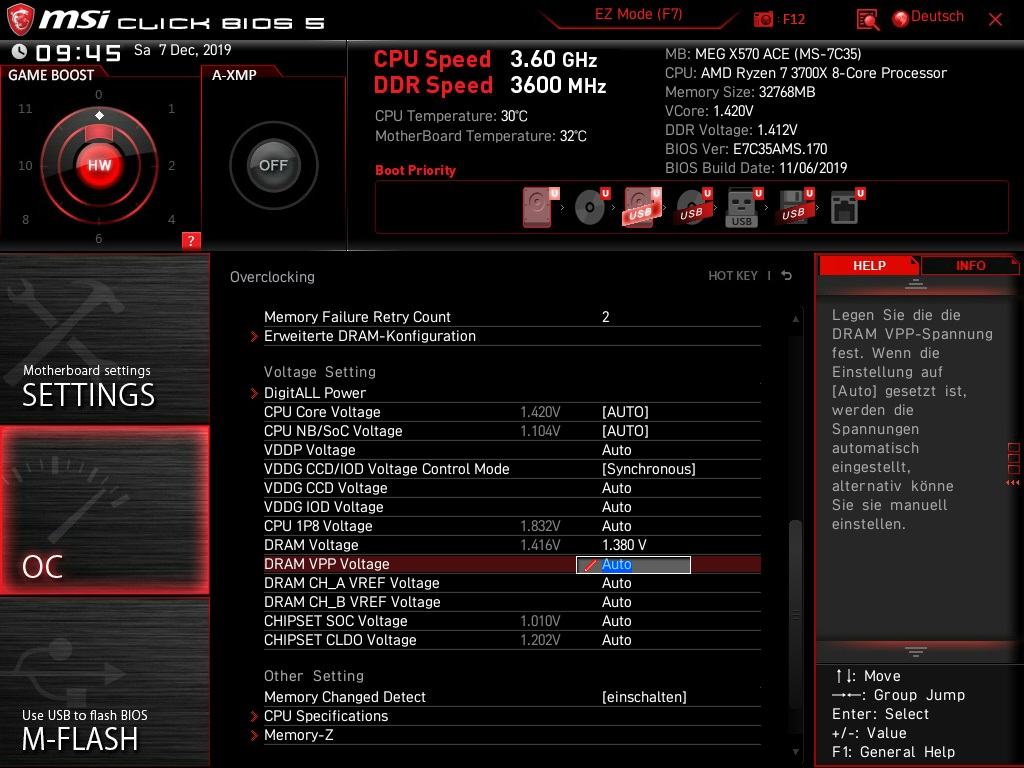Select the USB key boot device icon

744,208
